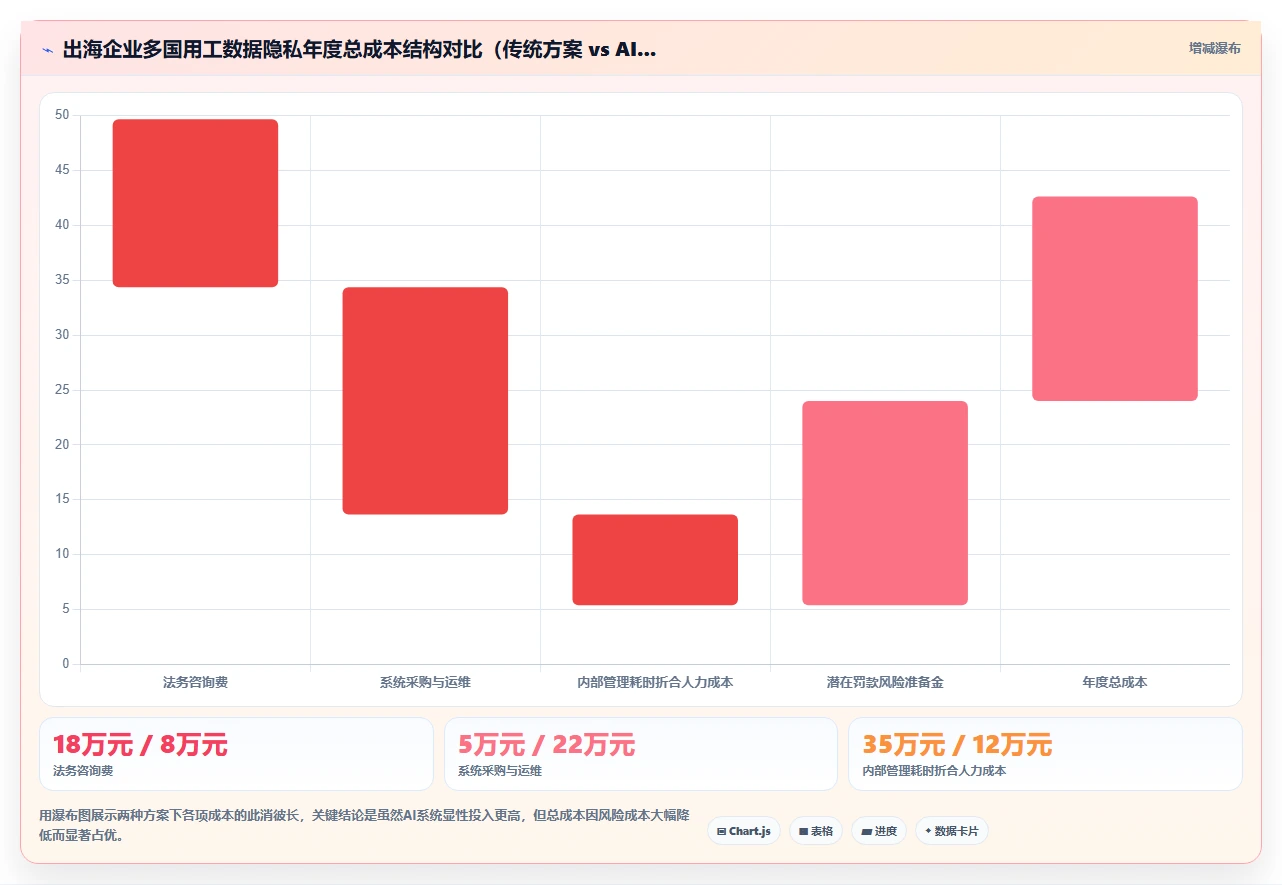Click the lightning icon beside the chart title
Viewport: 1282px width, 885px height.
pyautogui.click(x=47, y=49)
